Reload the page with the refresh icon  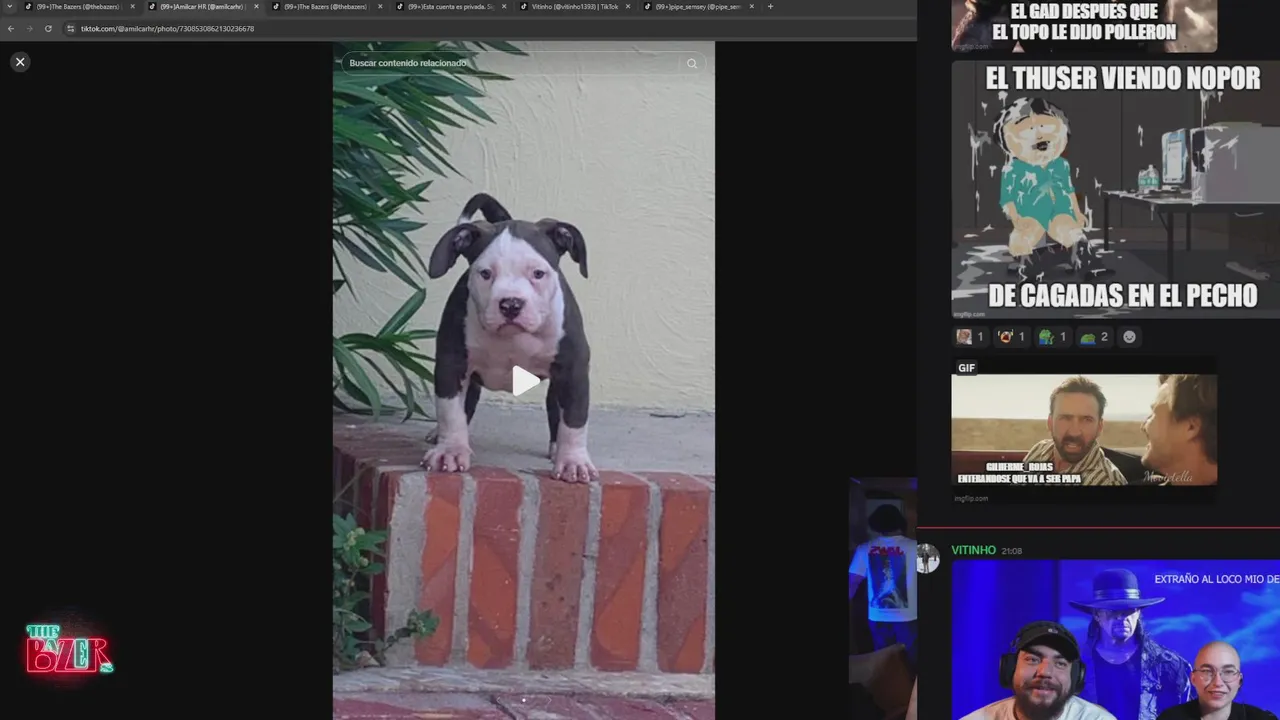point(48,29)
